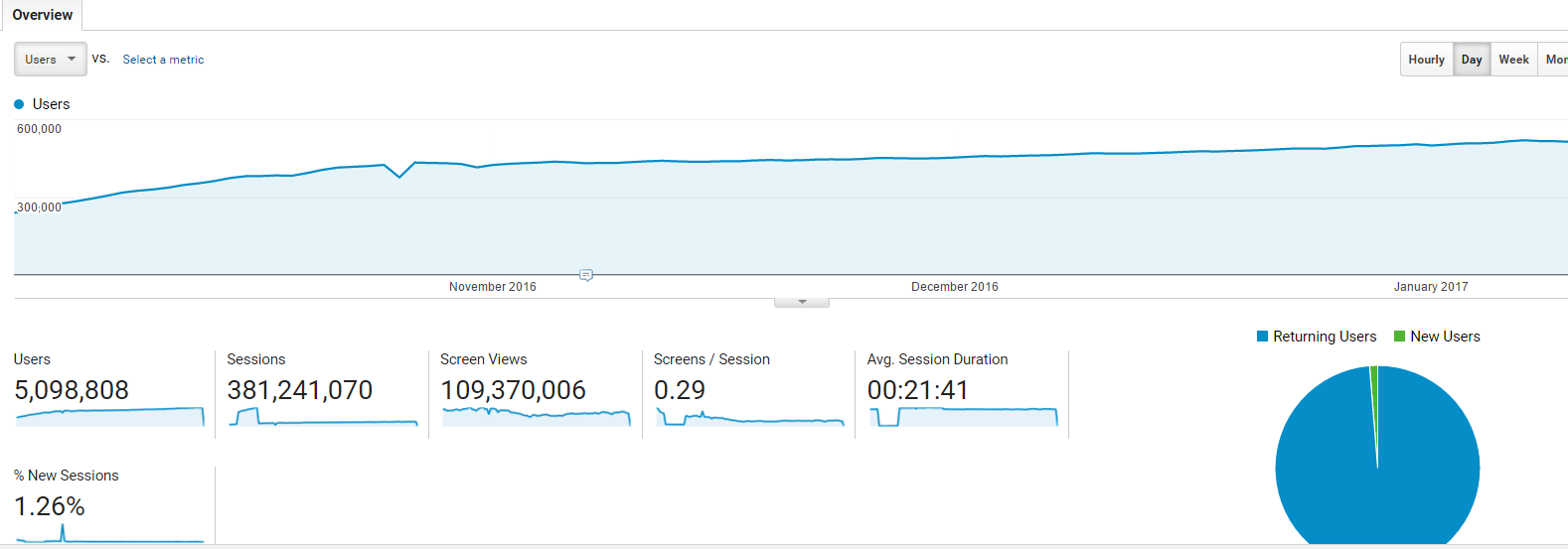1568x549 pixels.
Task: Click the Select a metric link
Action: 163,60
